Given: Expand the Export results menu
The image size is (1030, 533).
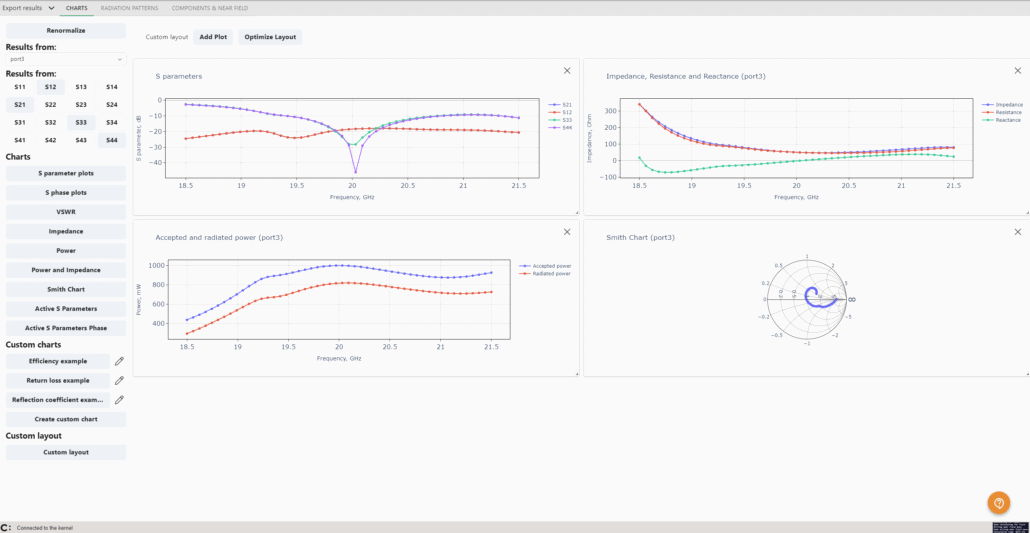Looking at the screenshot, I should coord(29,8).
